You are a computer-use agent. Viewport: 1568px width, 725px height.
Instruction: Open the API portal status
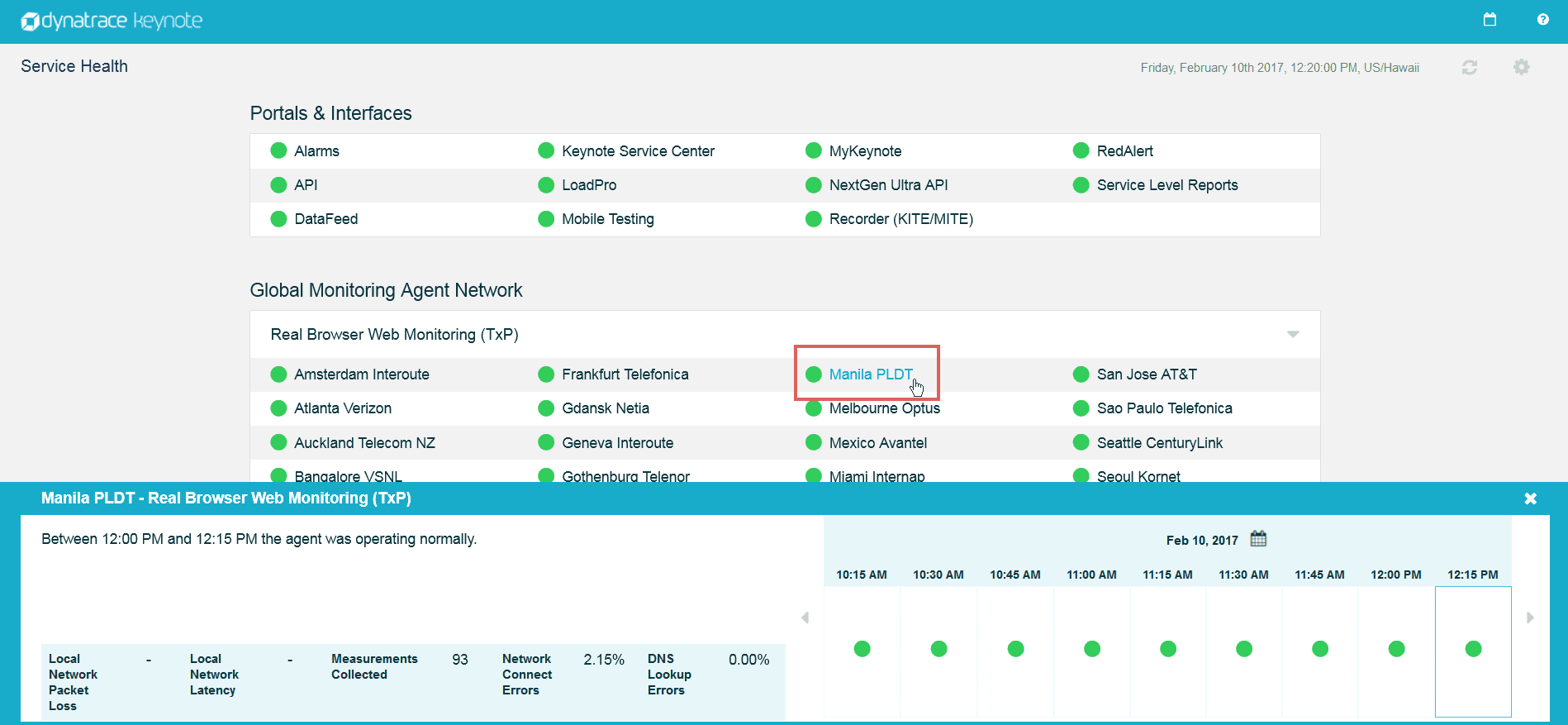click(306, 185)
